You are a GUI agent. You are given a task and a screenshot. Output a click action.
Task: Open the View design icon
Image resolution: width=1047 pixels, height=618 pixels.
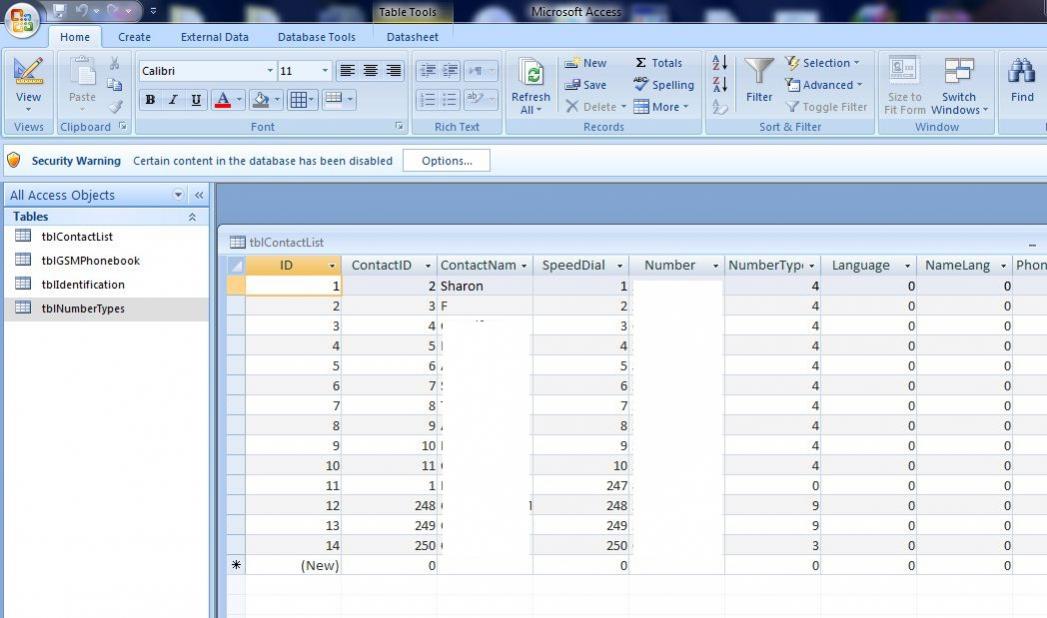(x=28, y=71)
